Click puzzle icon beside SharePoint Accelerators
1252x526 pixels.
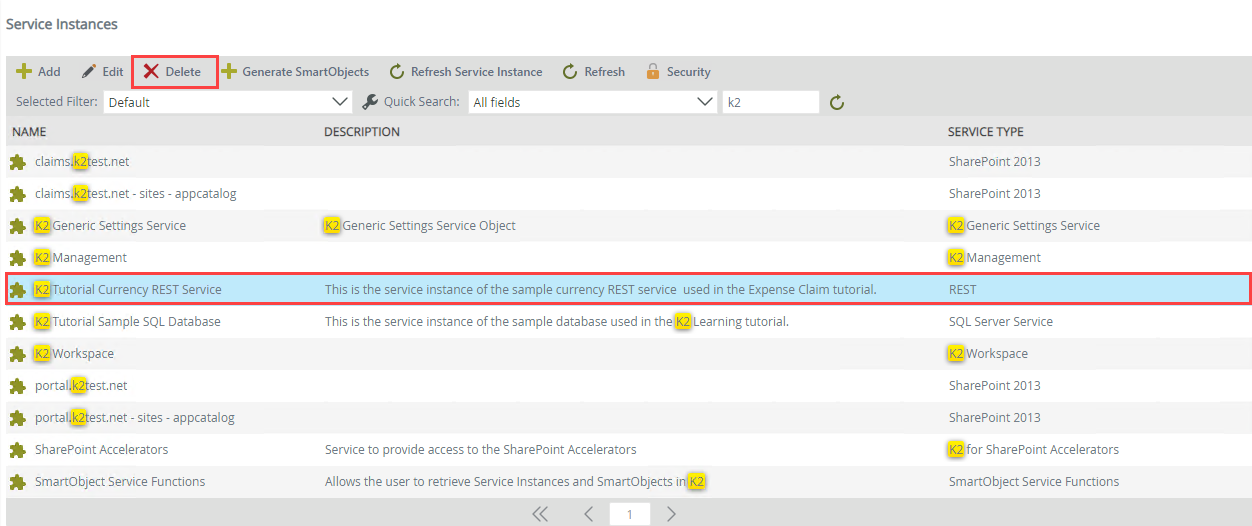coord(17,450)
